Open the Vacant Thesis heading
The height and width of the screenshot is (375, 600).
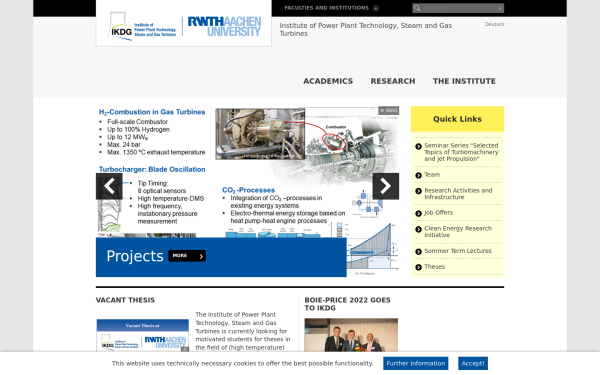pos(125,300)
